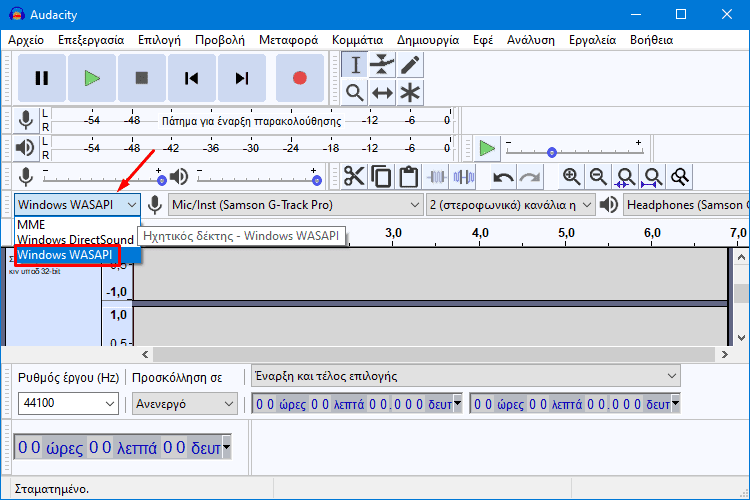Open the Επεξεργασία menu

pos(91,40)
